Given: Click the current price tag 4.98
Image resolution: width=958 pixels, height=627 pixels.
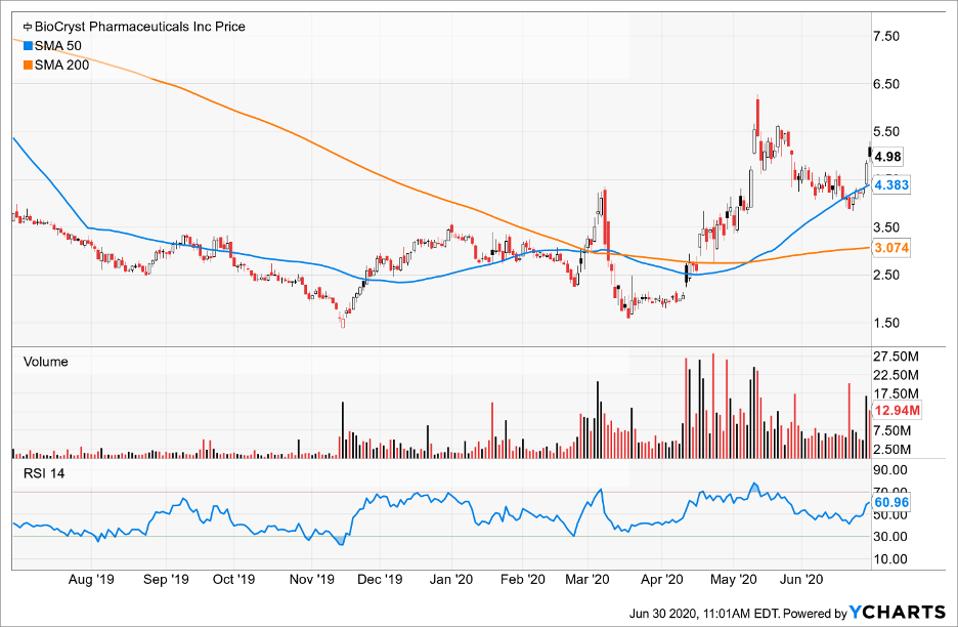Looking at the screenshot, I should (888, 157).
